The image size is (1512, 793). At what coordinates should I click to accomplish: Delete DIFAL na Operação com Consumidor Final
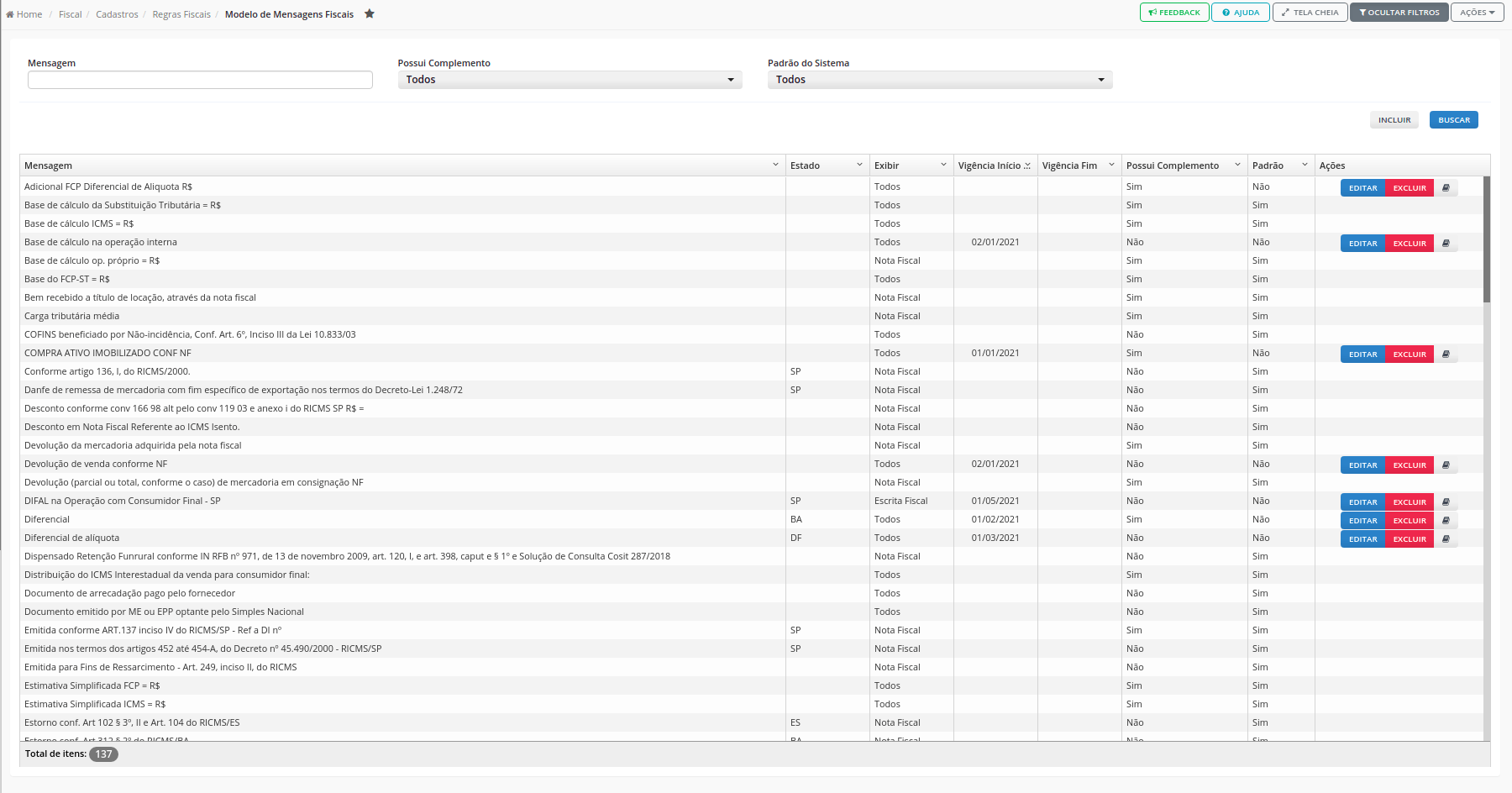(1410, 502)
